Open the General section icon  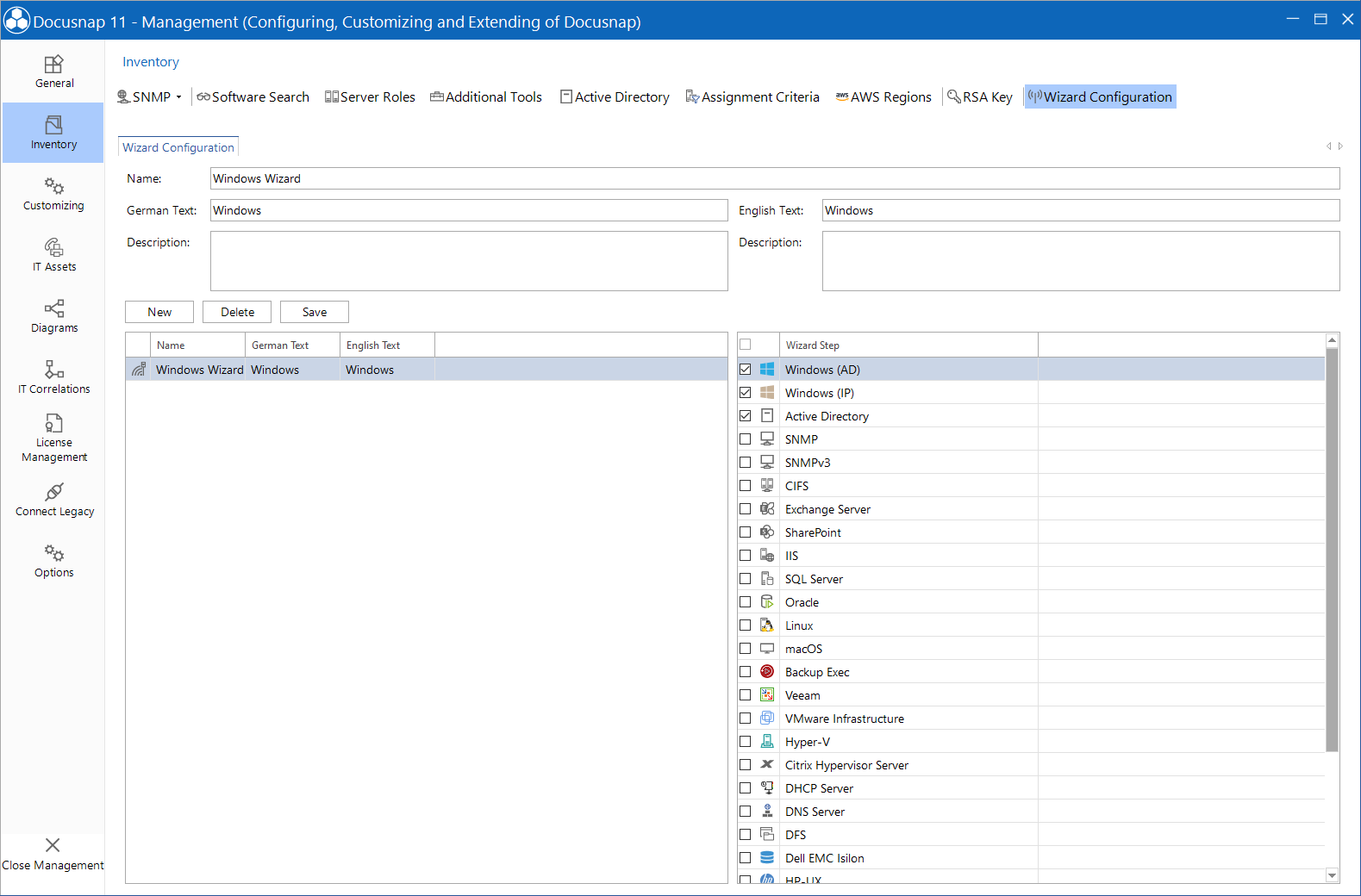53,65
